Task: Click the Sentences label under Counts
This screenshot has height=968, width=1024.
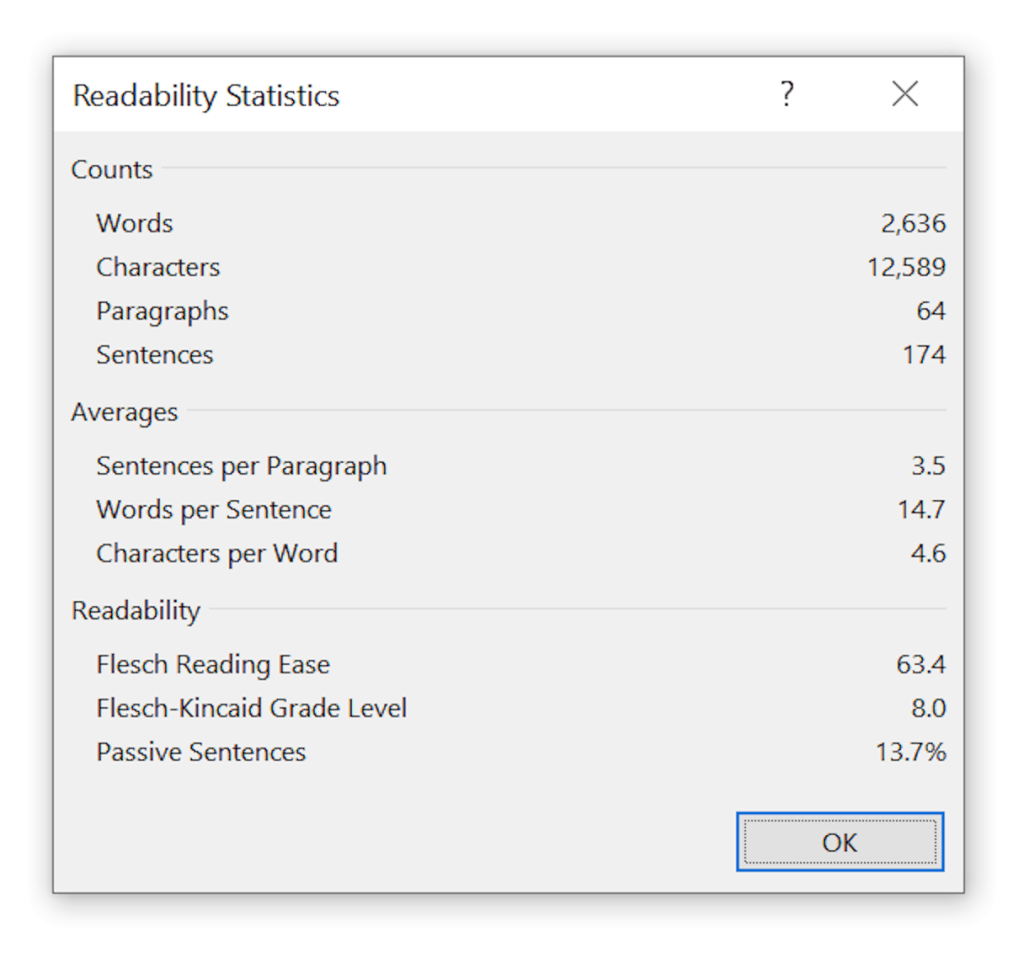Action: [154, 355]
